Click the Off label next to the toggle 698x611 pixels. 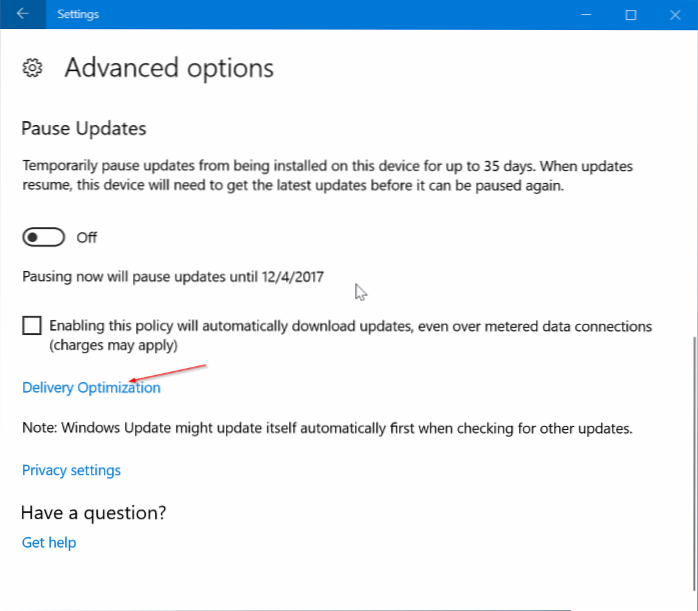point(87,237)
